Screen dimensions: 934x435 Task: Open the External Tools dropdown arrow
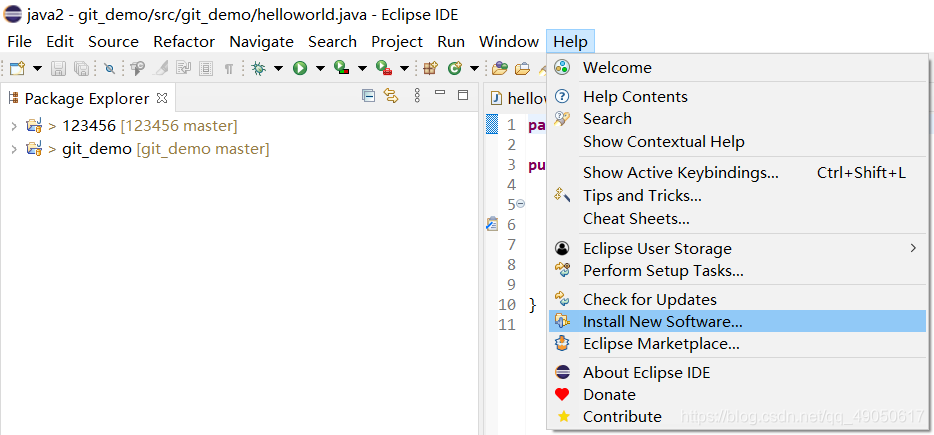pyautogui.click(x=404, y=69)
